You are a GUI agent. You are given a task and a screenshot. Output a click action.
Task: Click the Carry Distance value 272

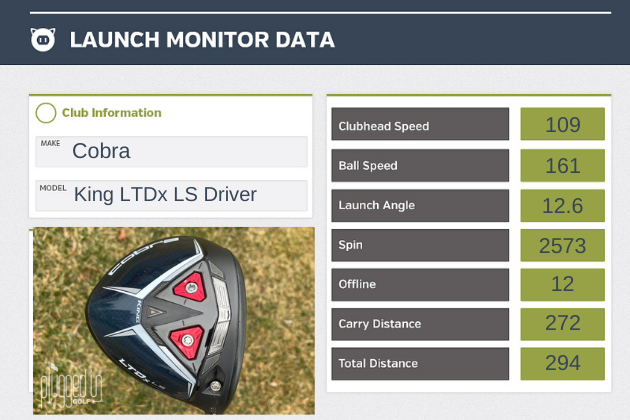tap(562, 324)
